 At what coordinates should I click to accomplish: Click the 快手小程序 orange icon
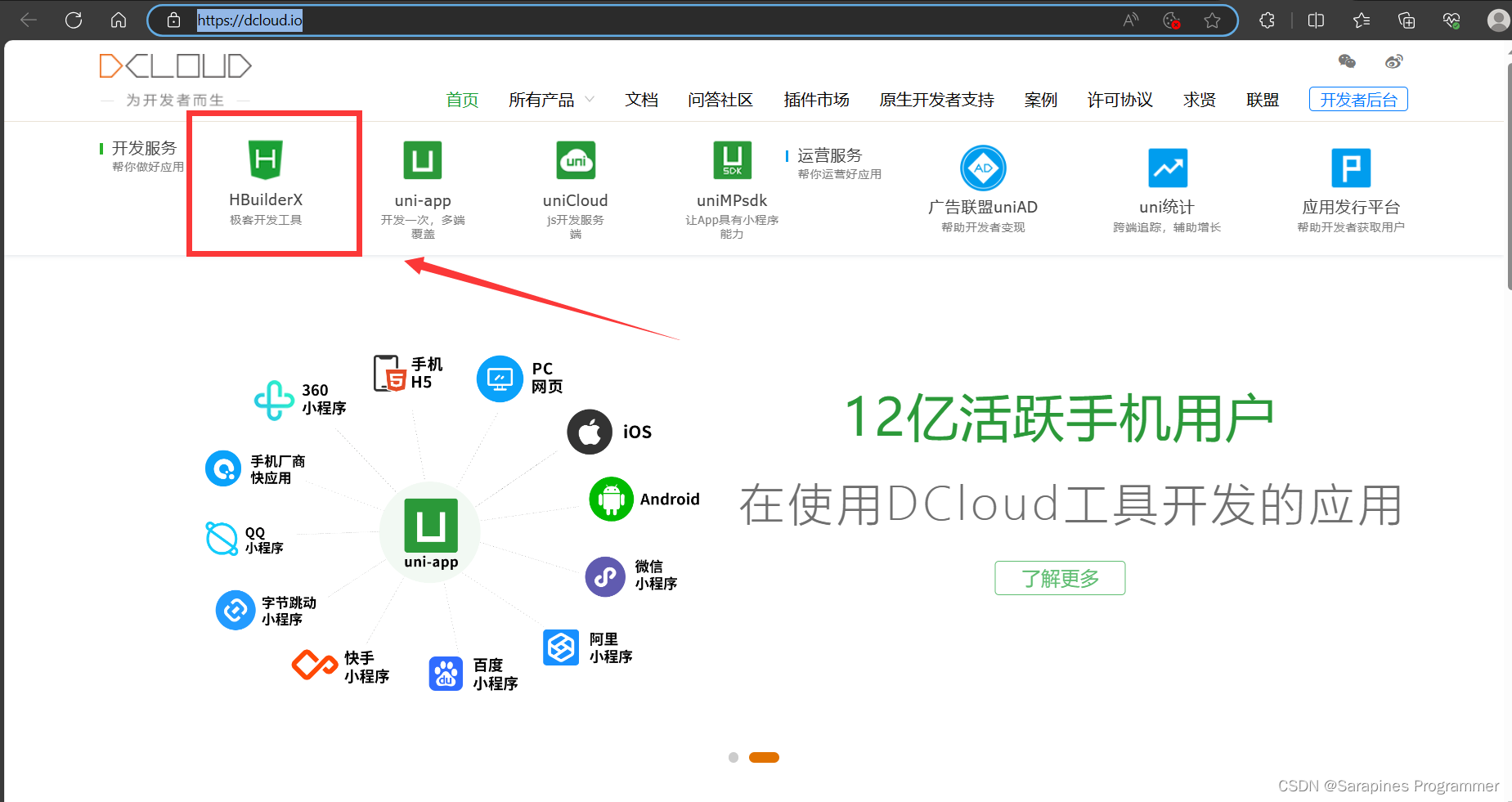pos(315,665)
